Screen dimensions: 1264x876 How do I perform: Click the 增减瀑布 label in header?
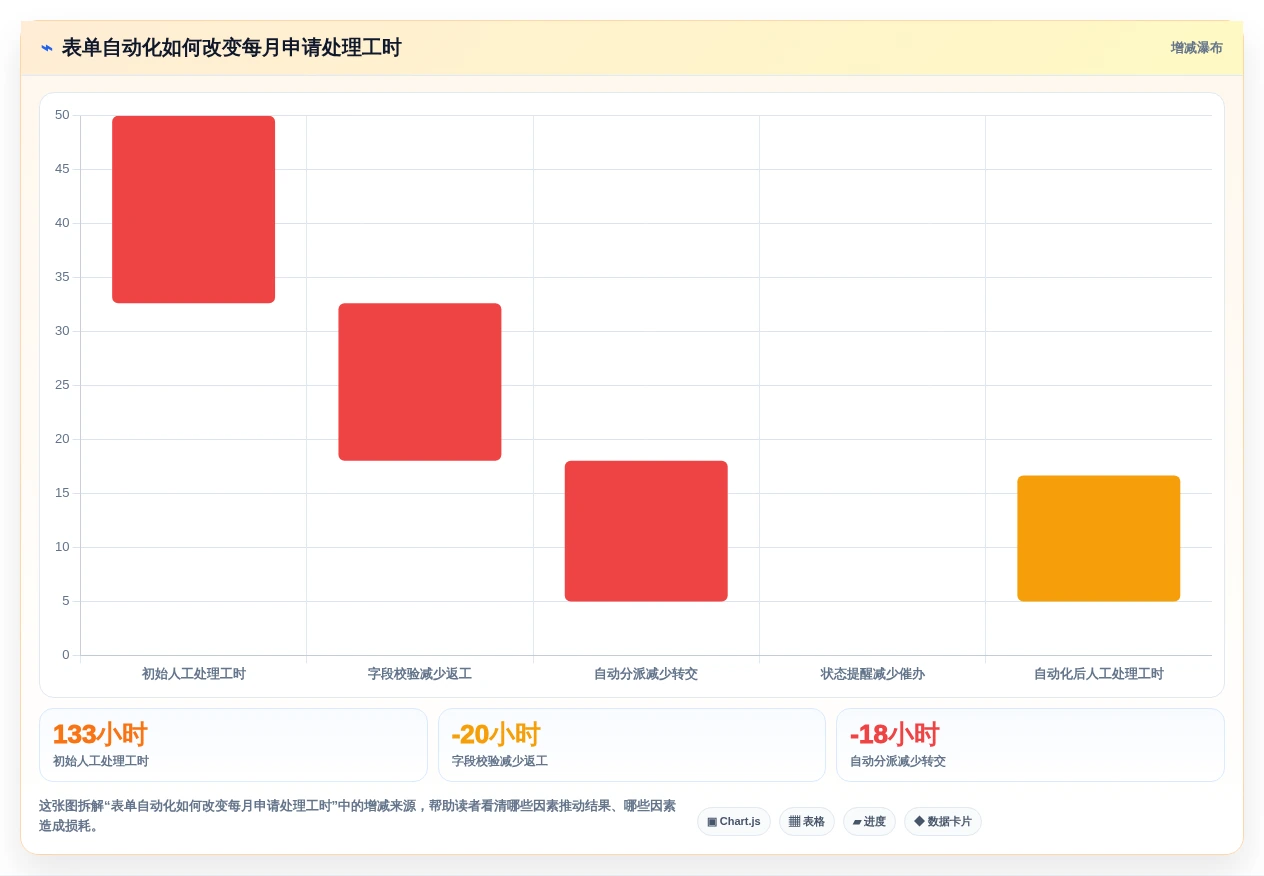pyautogui.click(x=1196, y=48)
